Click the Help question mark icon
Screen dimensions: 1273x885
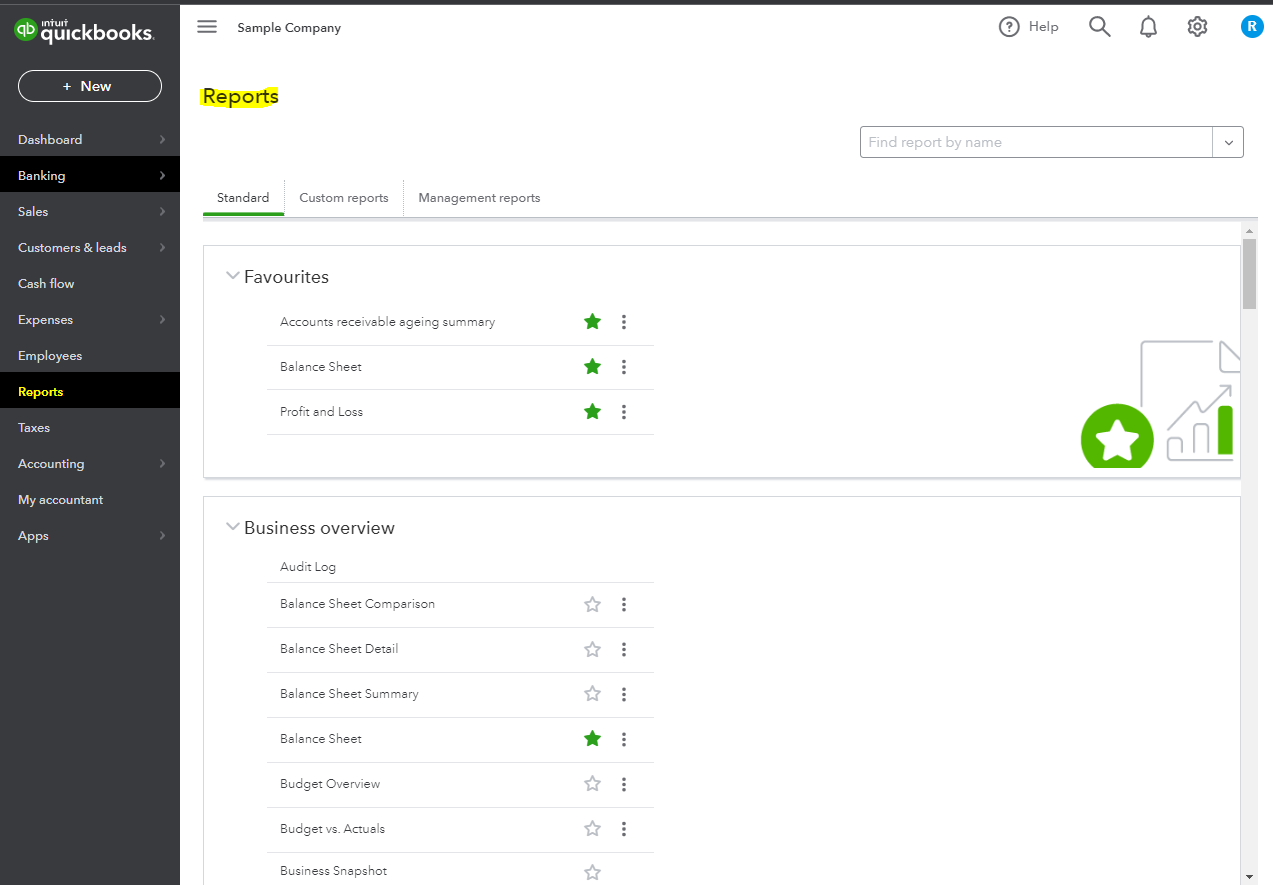(1009, 27)
